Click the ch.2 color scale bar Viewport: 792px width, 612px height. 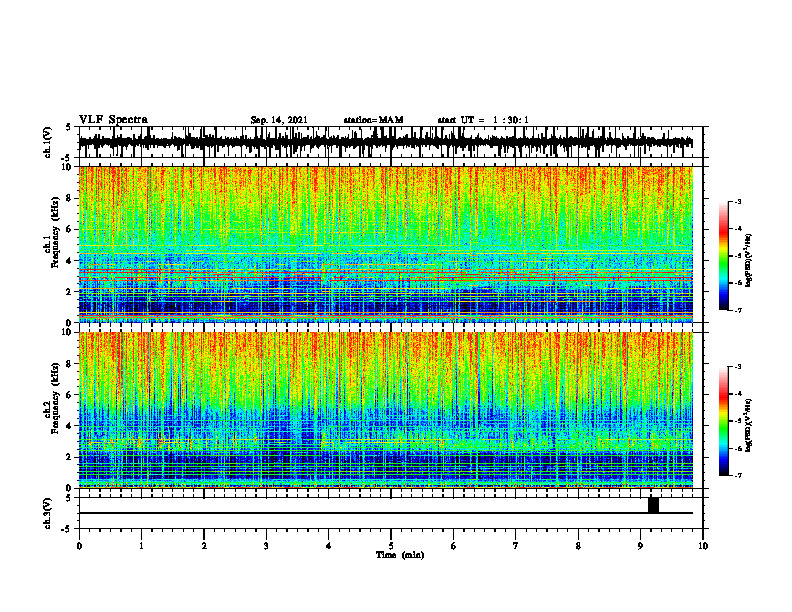point(723,421)
